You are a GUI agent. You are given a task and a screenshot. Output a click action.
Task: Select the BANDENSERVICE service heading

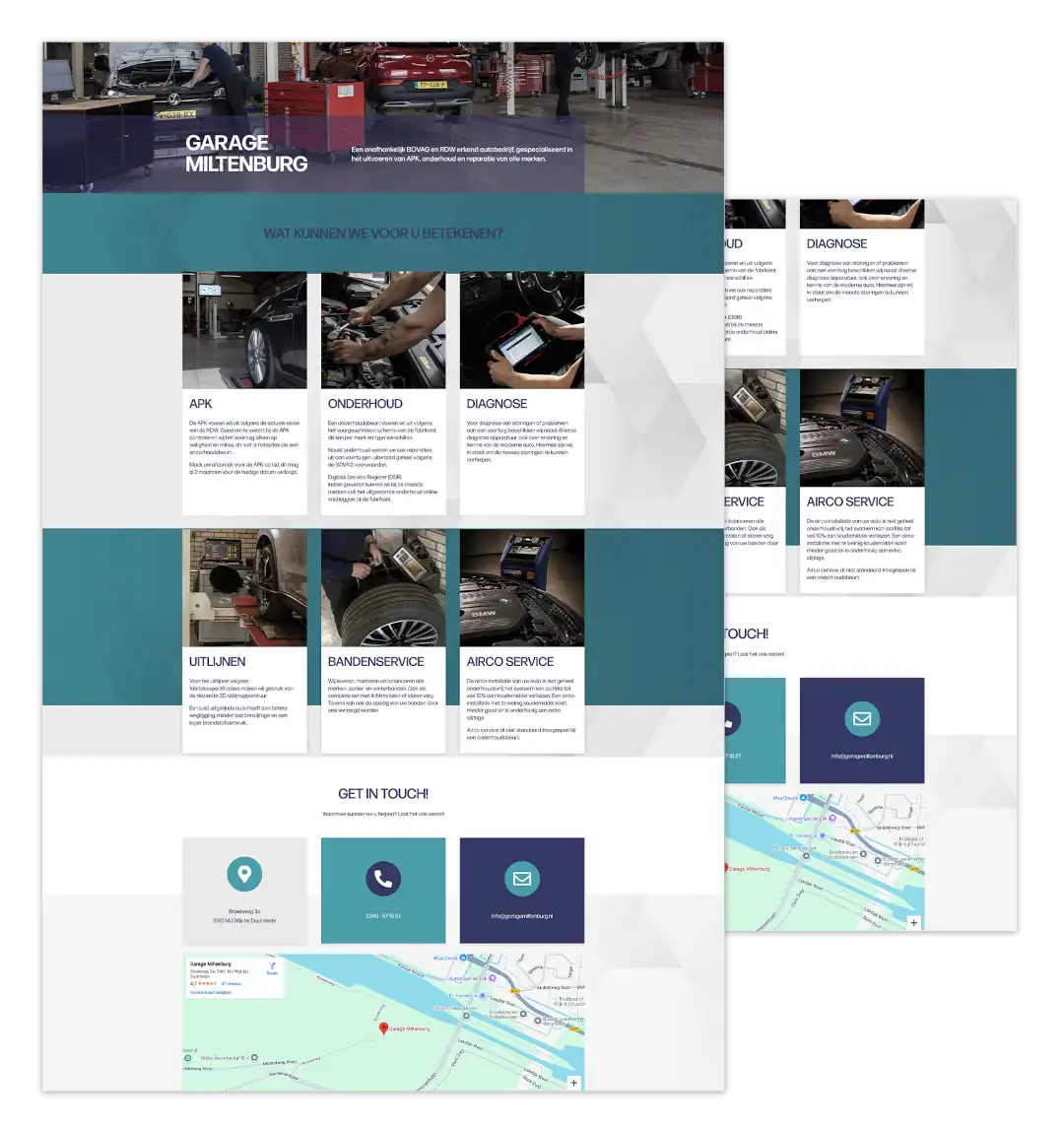click(x=375, y=662)
